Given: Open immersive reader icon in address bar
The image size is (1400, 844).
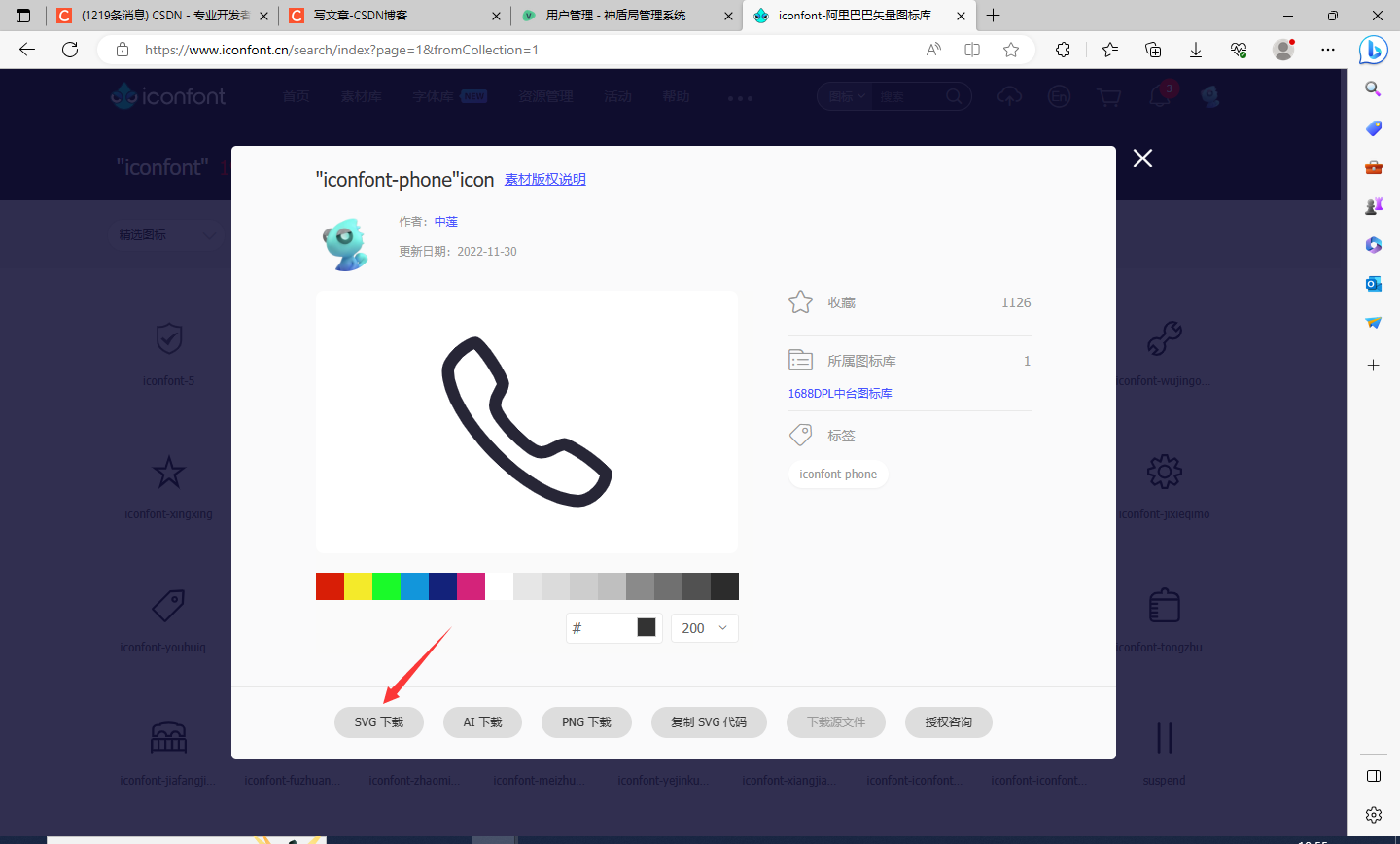Looking at the screenshot, I should [972, 50].
